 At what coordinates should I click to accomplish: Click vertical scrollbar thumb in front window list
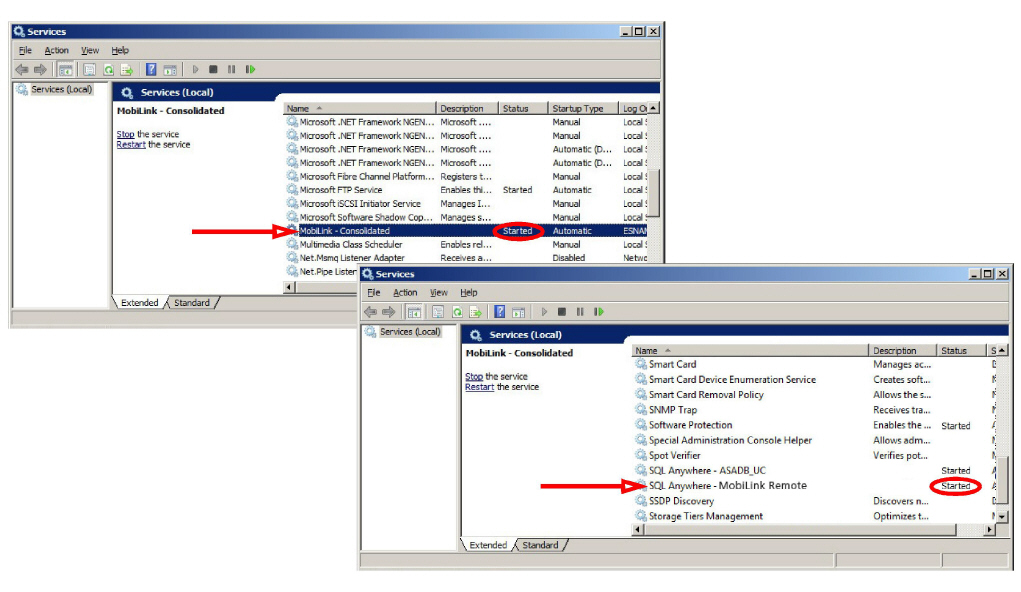point(1002,480)
